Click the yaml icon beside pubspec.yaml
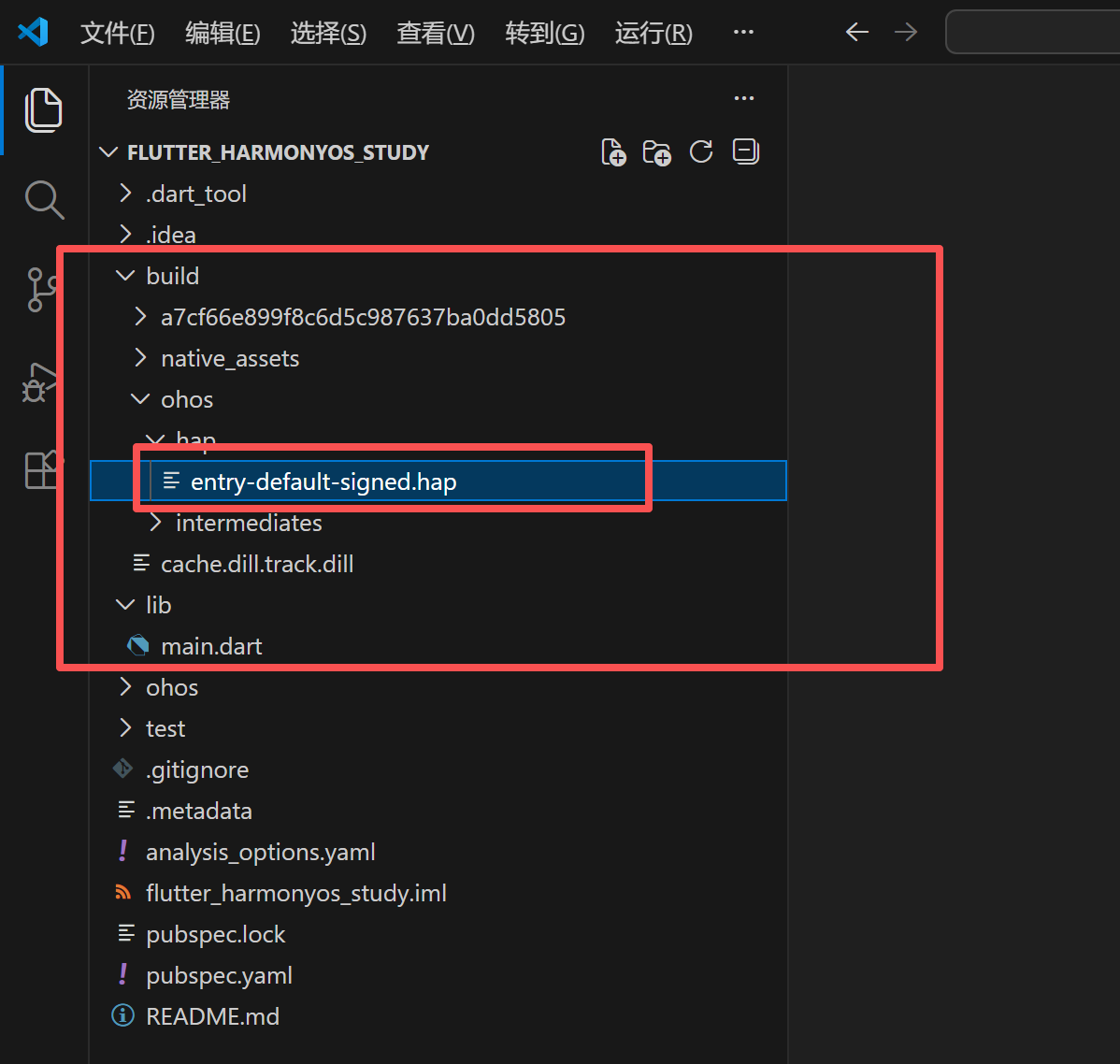Screen dimensions: 1120x1064 pyautogui.click(x=122, y=974)
